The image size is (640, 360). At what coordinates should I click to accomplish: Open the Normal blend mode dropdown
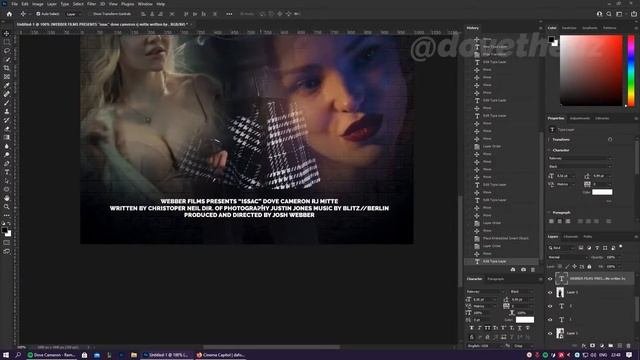point(568,258)
